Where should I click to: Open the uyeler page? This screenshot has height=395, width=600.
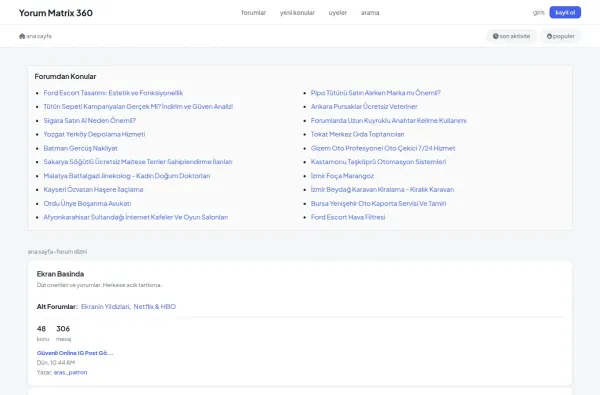tap(338, 13)
